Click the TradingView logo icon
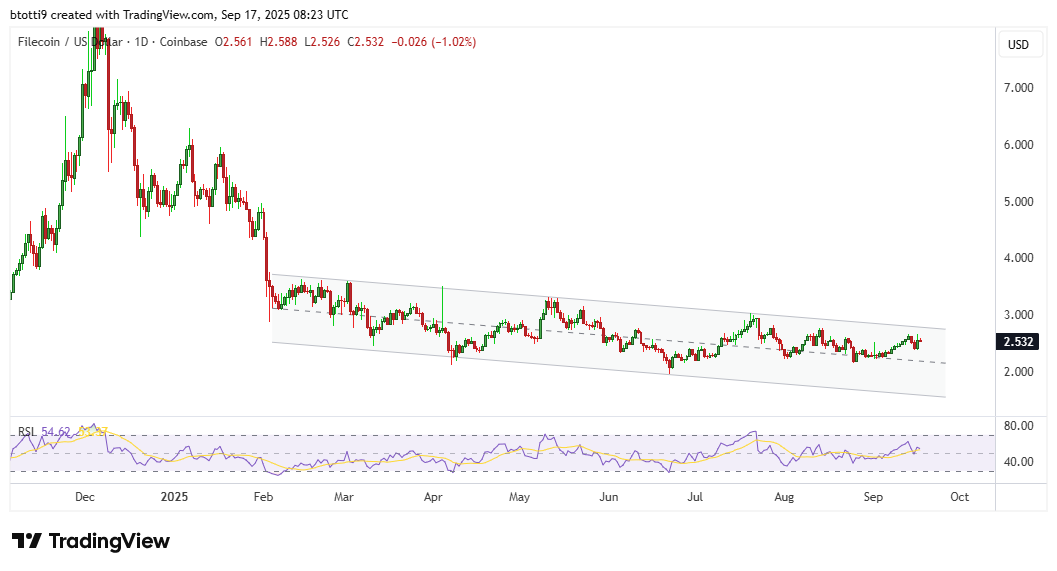1057x571 pixels. [x=27, y=541]
